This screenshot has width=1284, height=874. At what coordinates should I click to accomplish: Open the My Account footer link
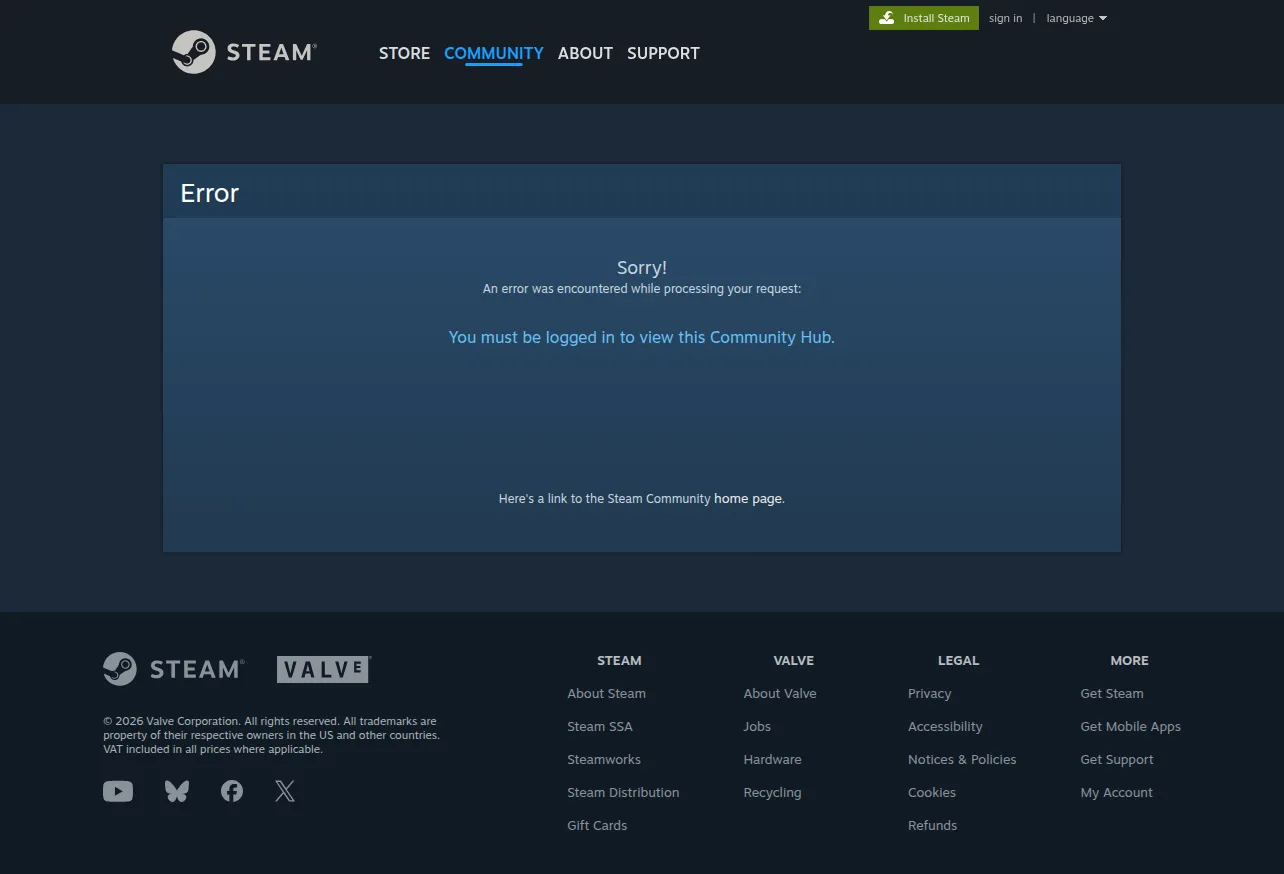click(1116, 792)
